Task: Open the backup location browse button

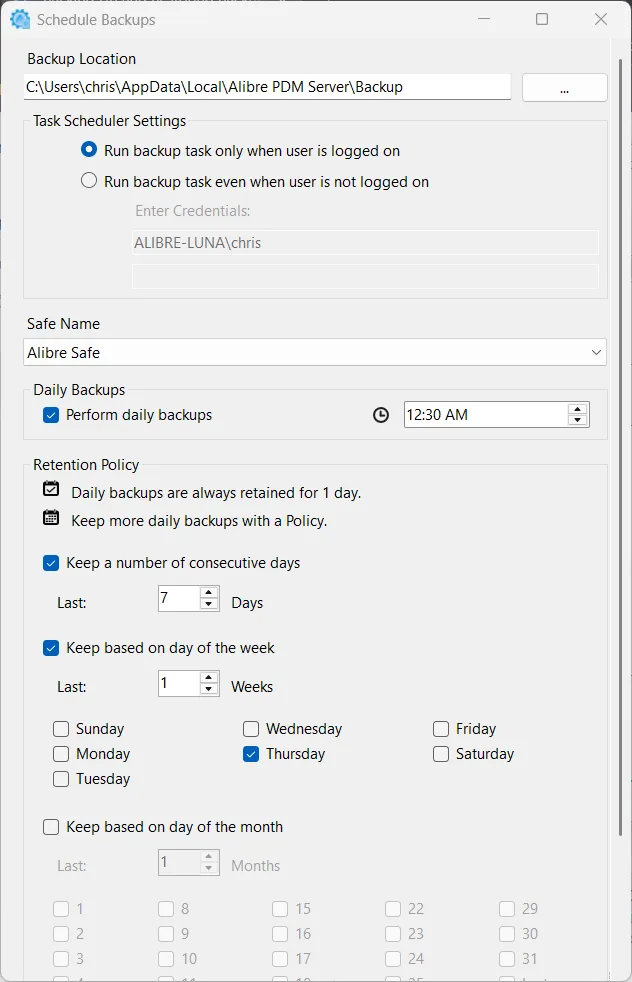Action: point(564,87)
